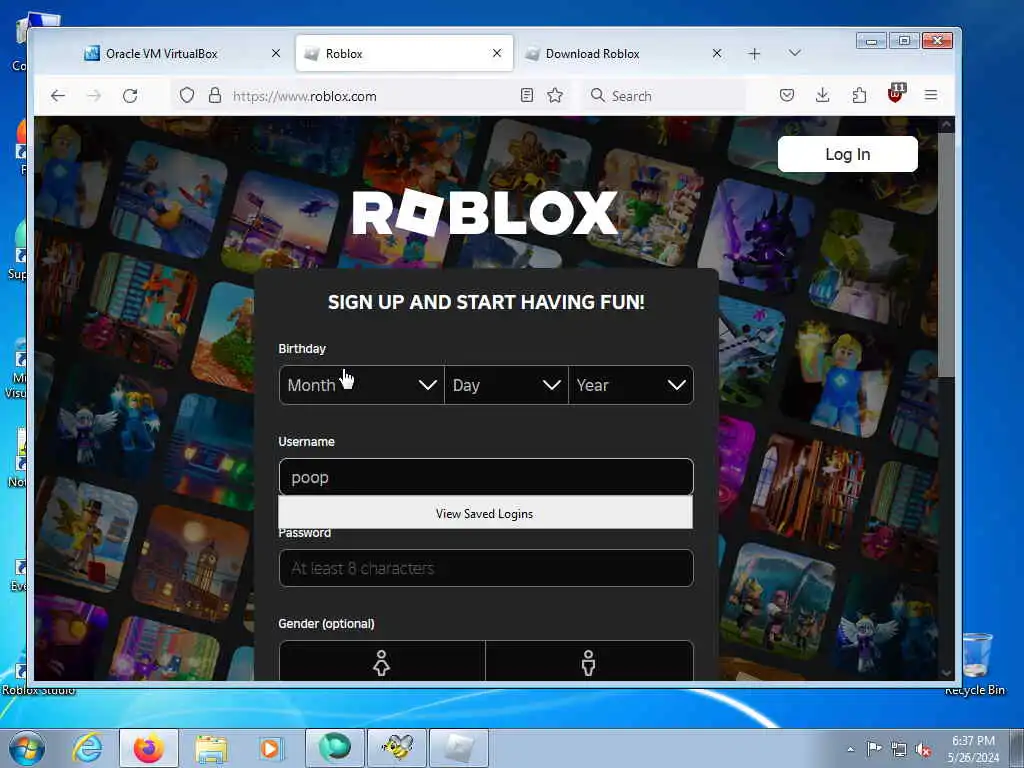Click the Log In button
This screenshot has width=1024, height=768.
[847, 154]
